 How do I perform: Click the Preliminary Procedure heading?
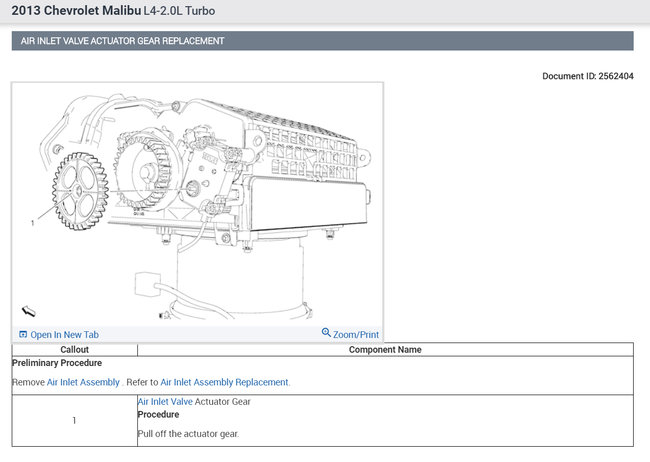coord(57,363)
